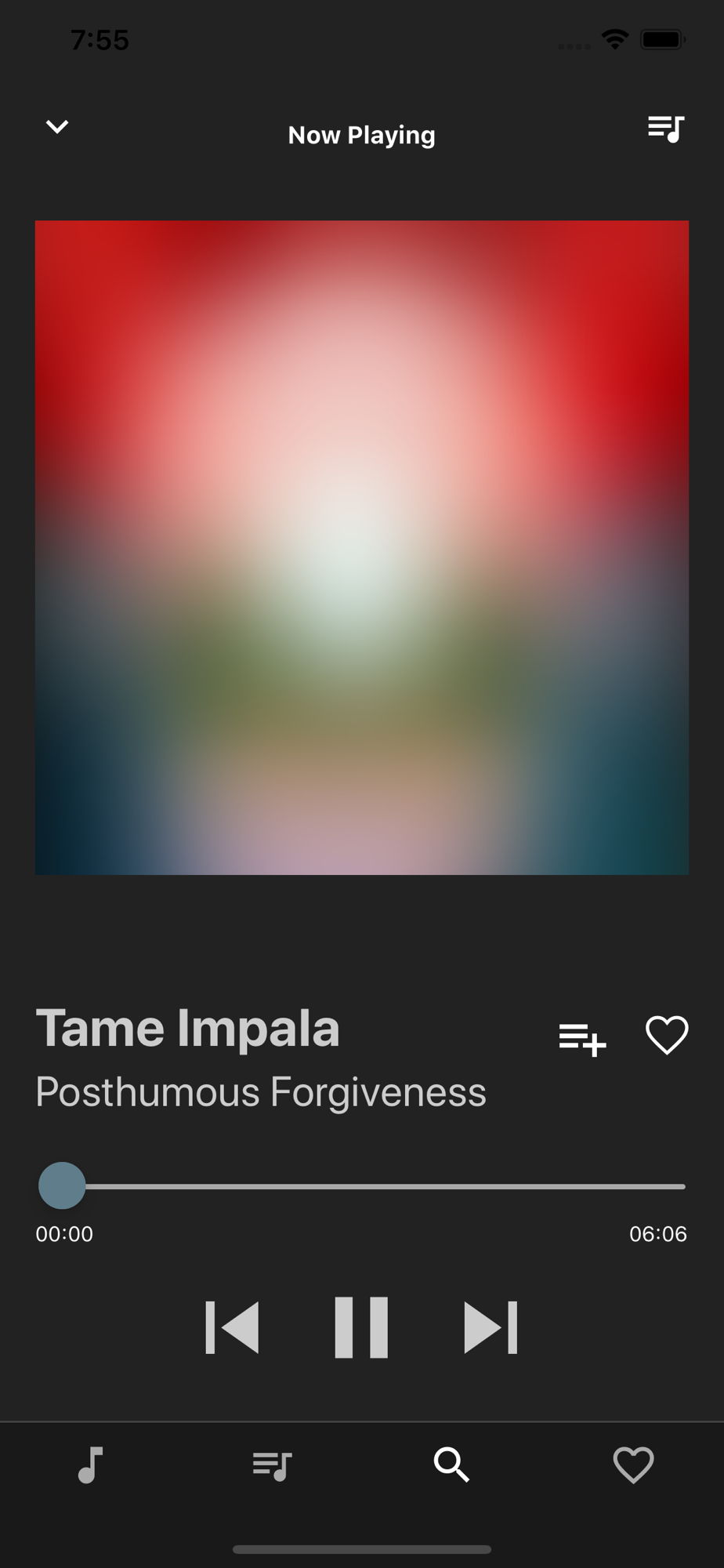
Task: Tap the Wi-Fi icon in status bar
Action: click(x=615, y=39)
